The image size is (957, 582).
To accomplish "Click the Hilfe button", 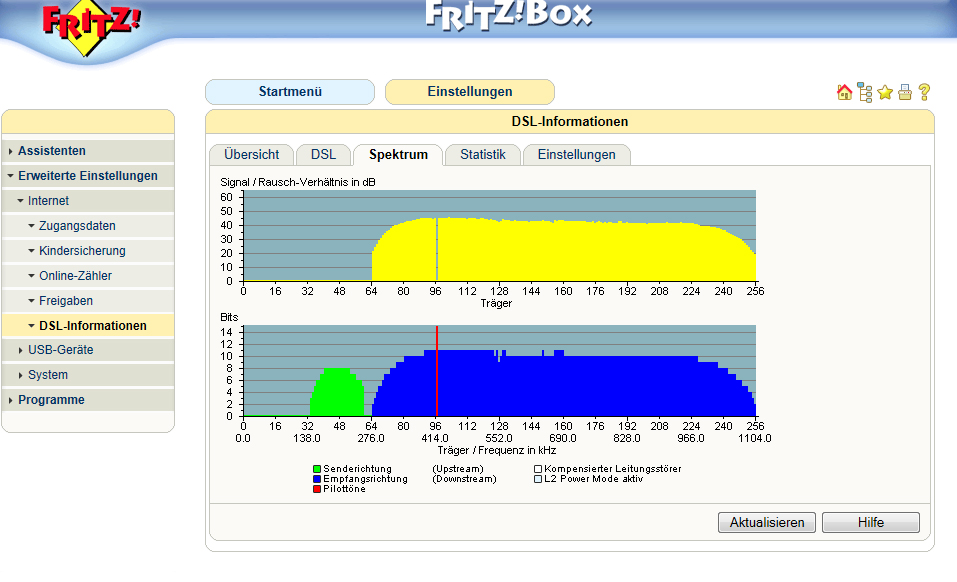I will click(x=870, y=523).
